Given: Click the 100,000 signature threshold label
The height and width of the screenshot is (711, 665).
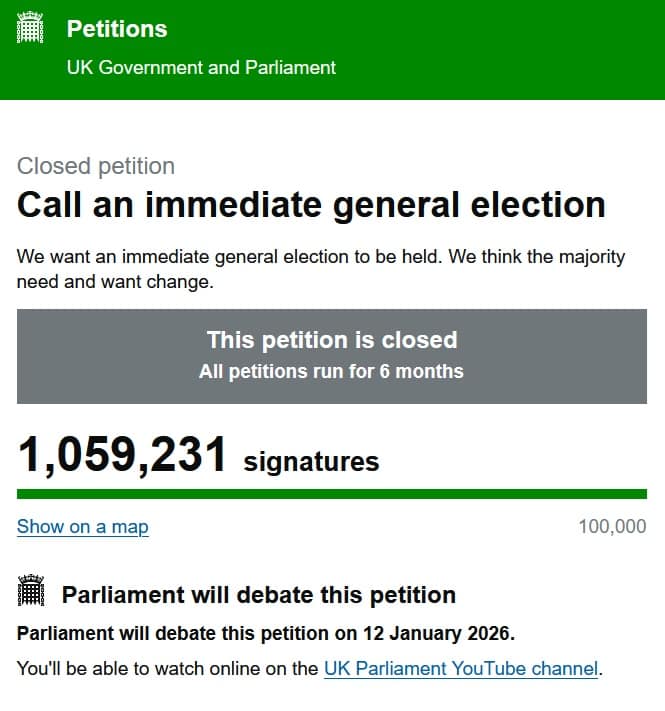Looking at the screenshot, I should pos(612,527).
